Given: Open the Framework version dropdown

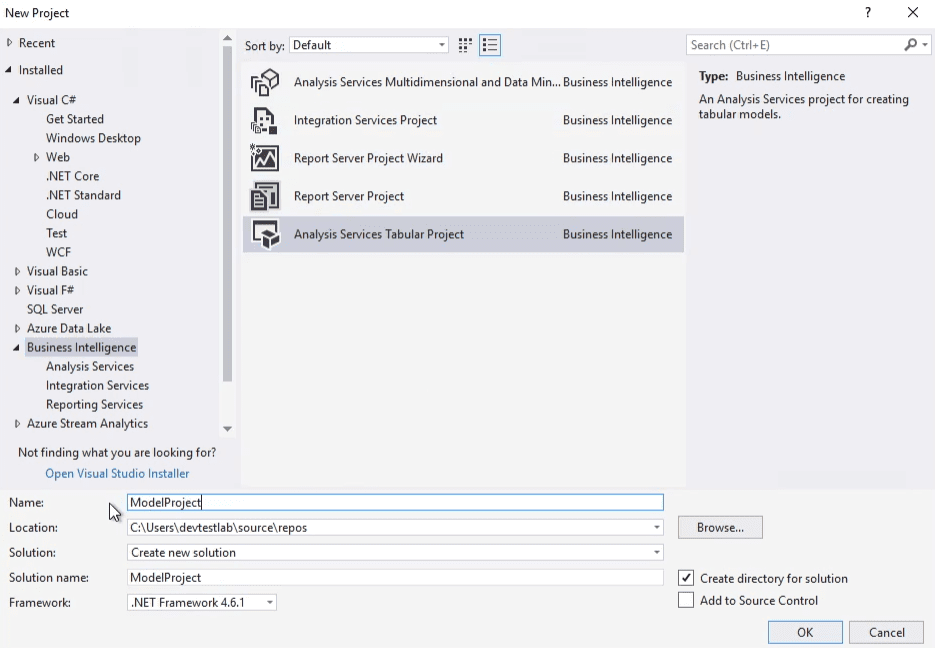Looking at the screenshot, I should [270, 602].
